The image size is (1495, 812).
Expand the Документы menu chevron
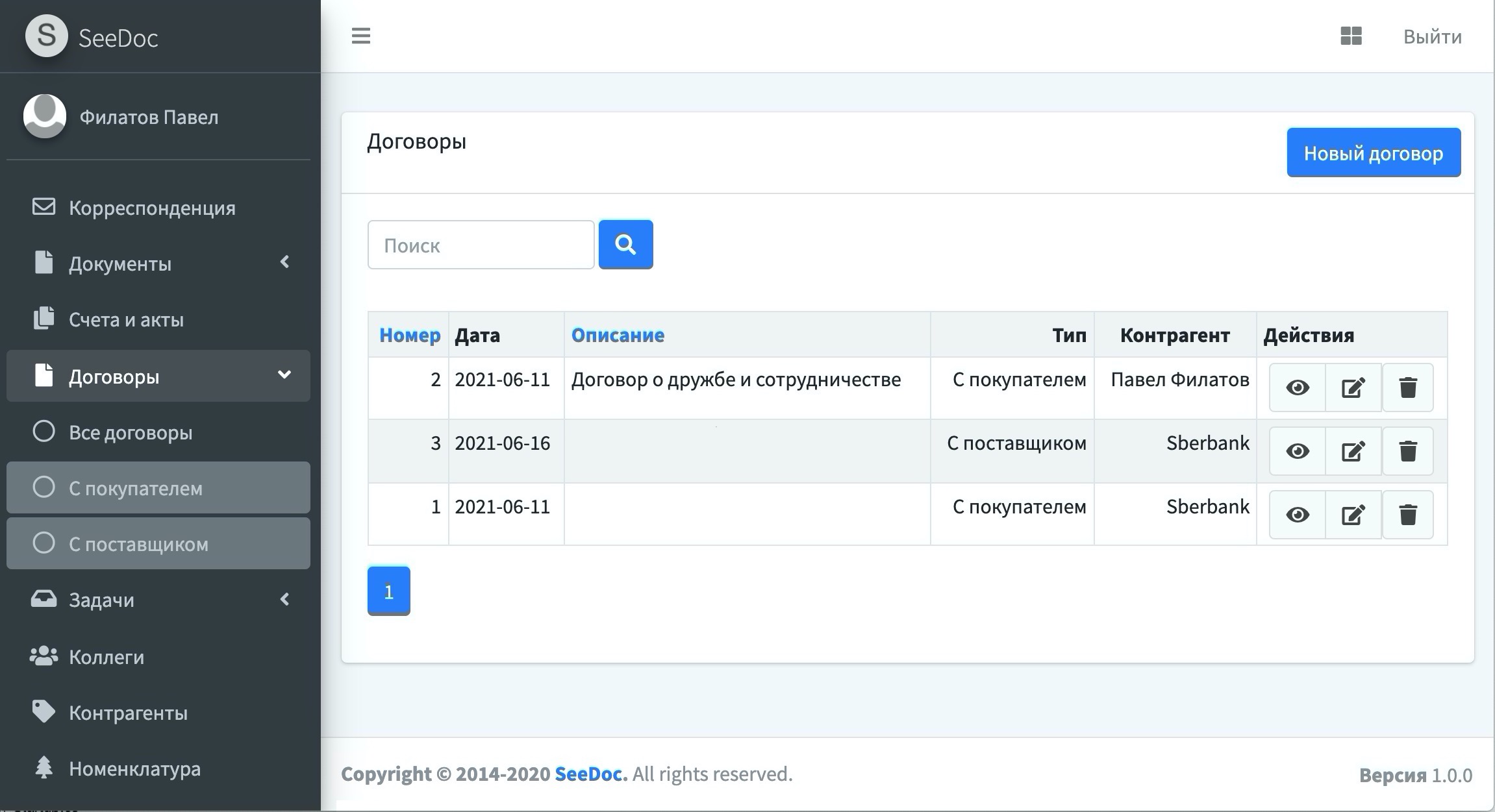(x=284, y=262)
